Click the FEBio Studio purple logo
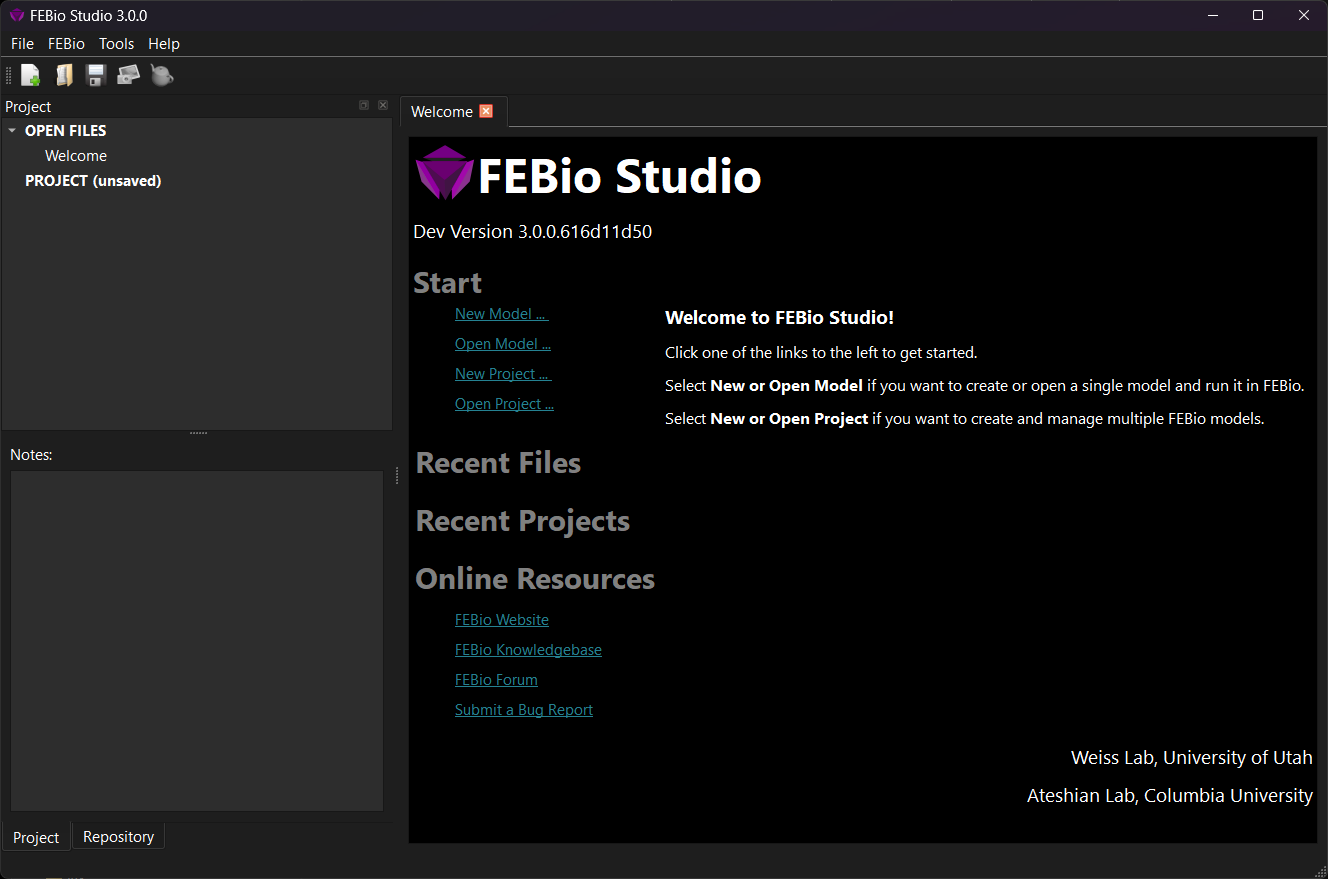The image size is (1328, 879). pyautogui.click(x=444, y=173)
